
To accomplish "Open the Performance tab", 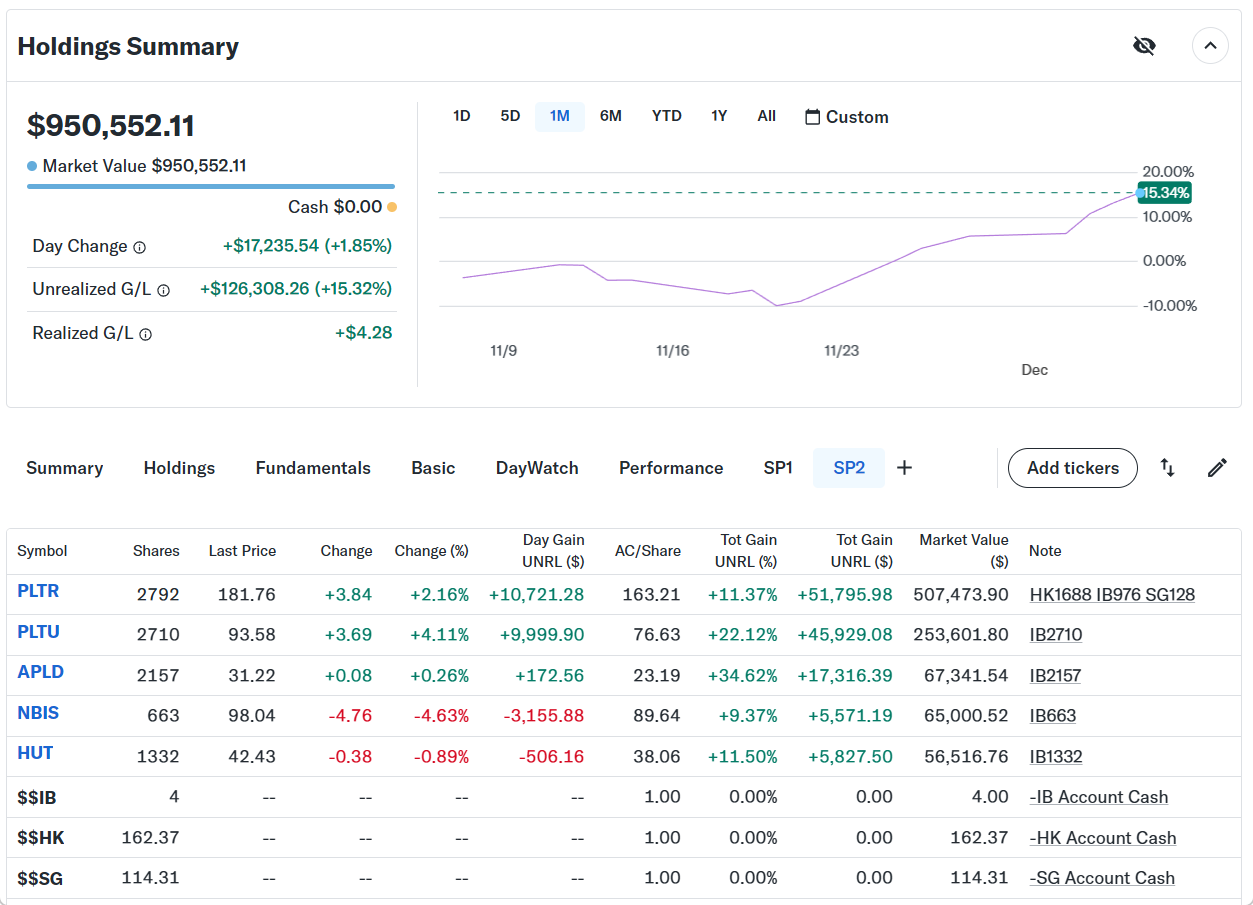I will (x=671, y=468).
